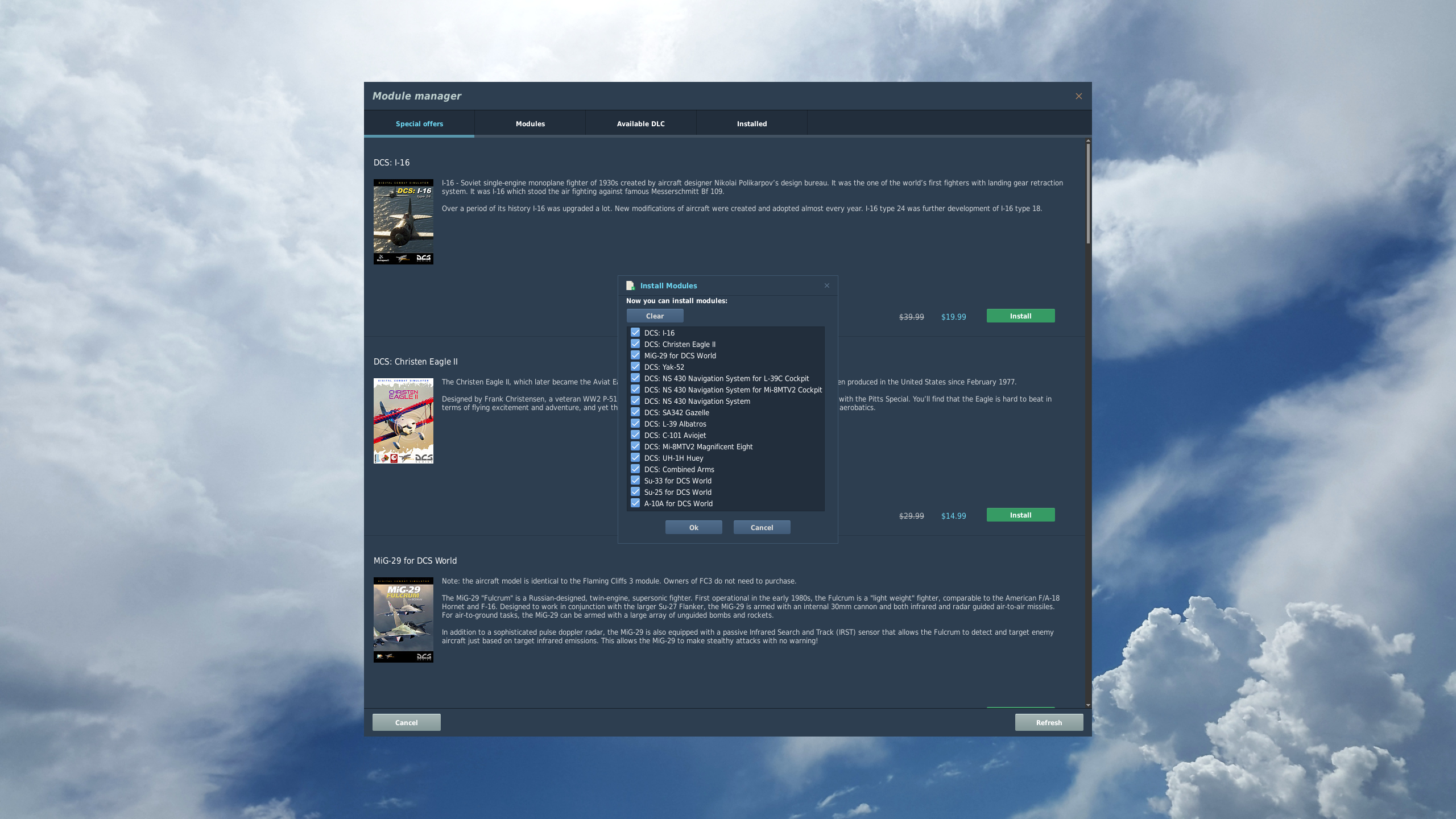Refresh the Module manager list
This screenshot has width=1456, height=819.
(1049, 722)
